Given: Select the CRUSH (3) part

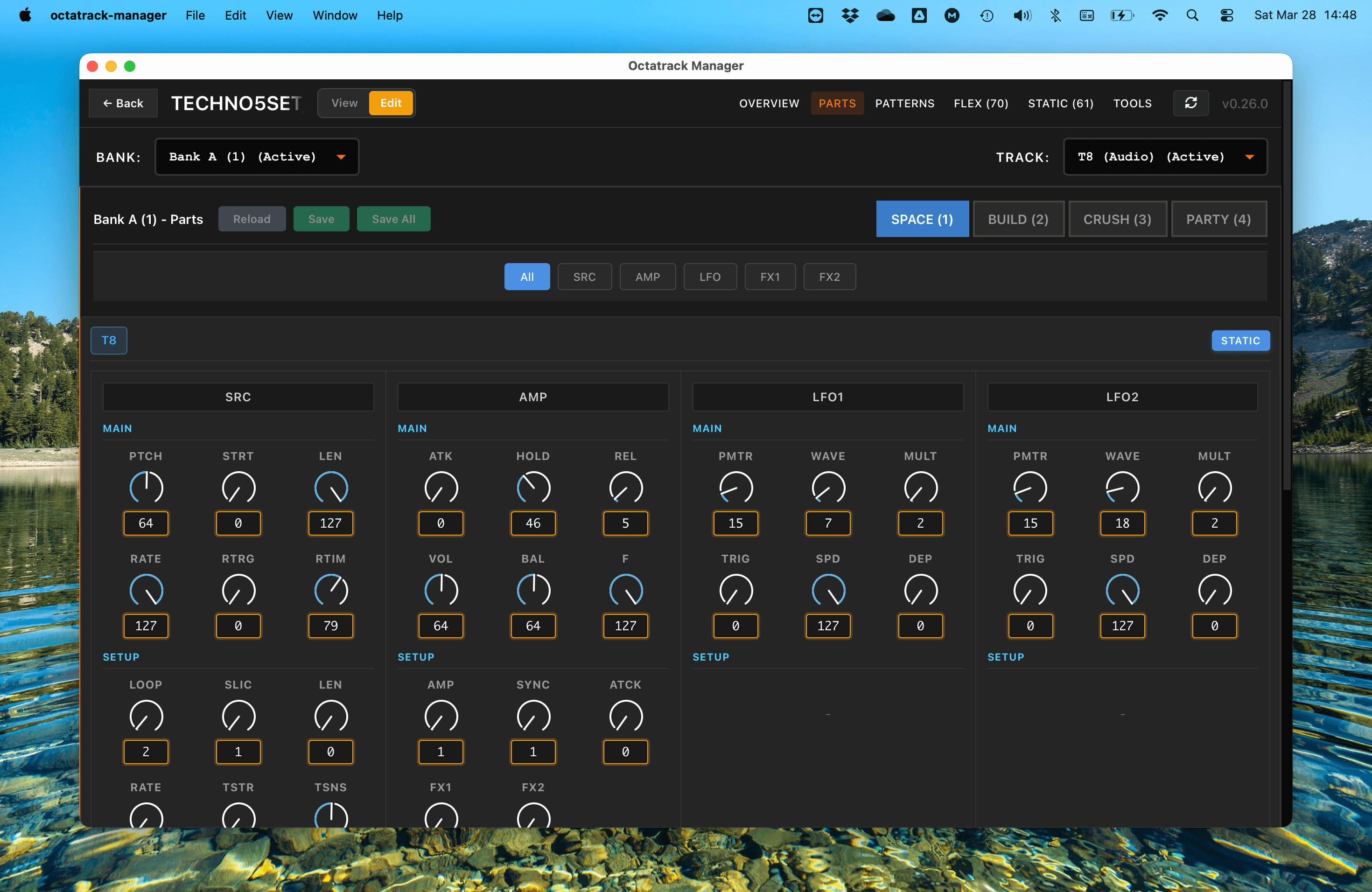Looking at the screenshot, I should tap(1117, 219).
